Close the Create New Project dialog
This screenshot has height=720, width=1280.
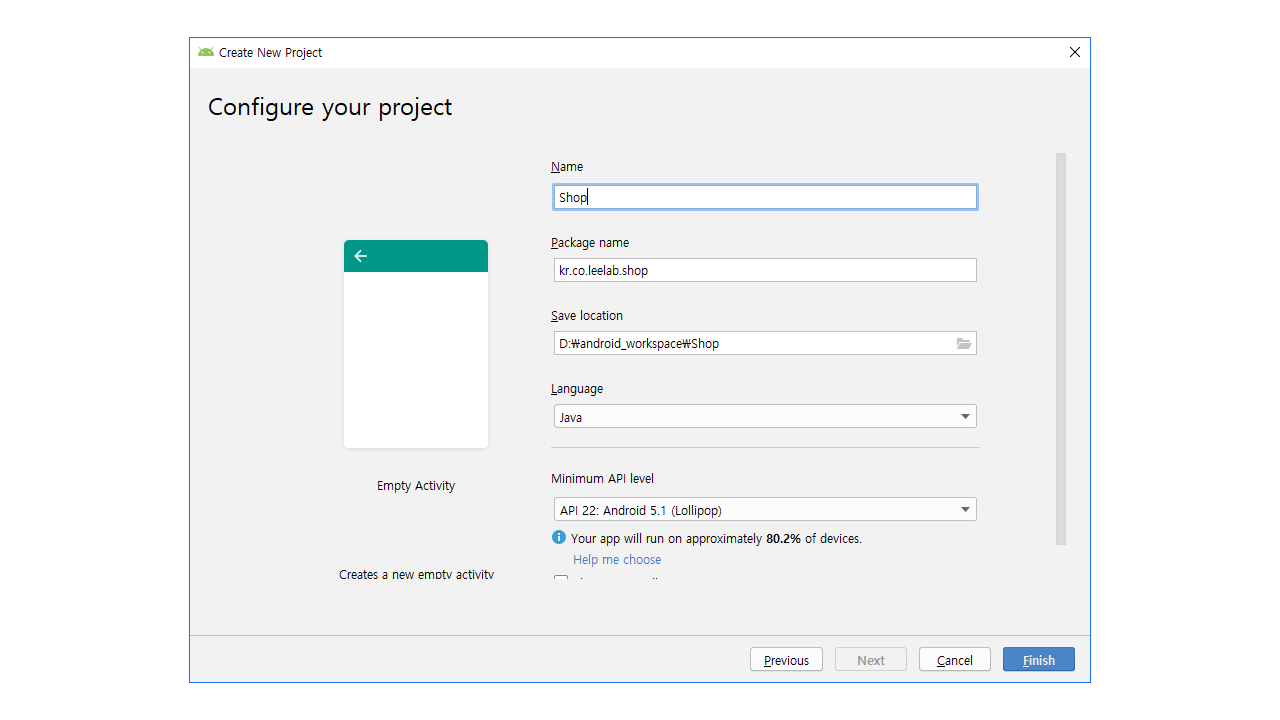(1075, 53)
